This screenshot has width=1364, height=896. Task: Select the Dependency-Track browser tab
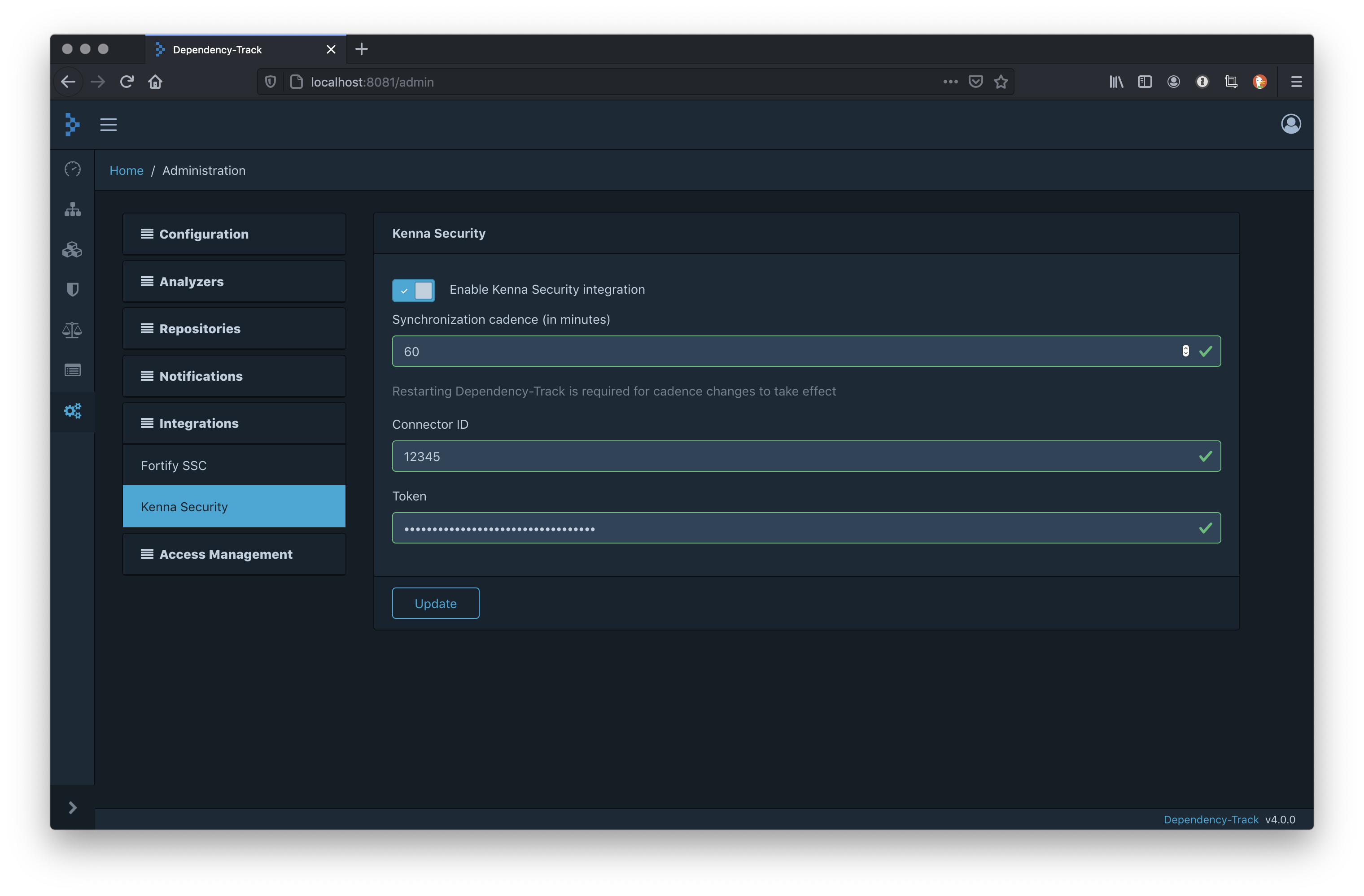point(246,49)
